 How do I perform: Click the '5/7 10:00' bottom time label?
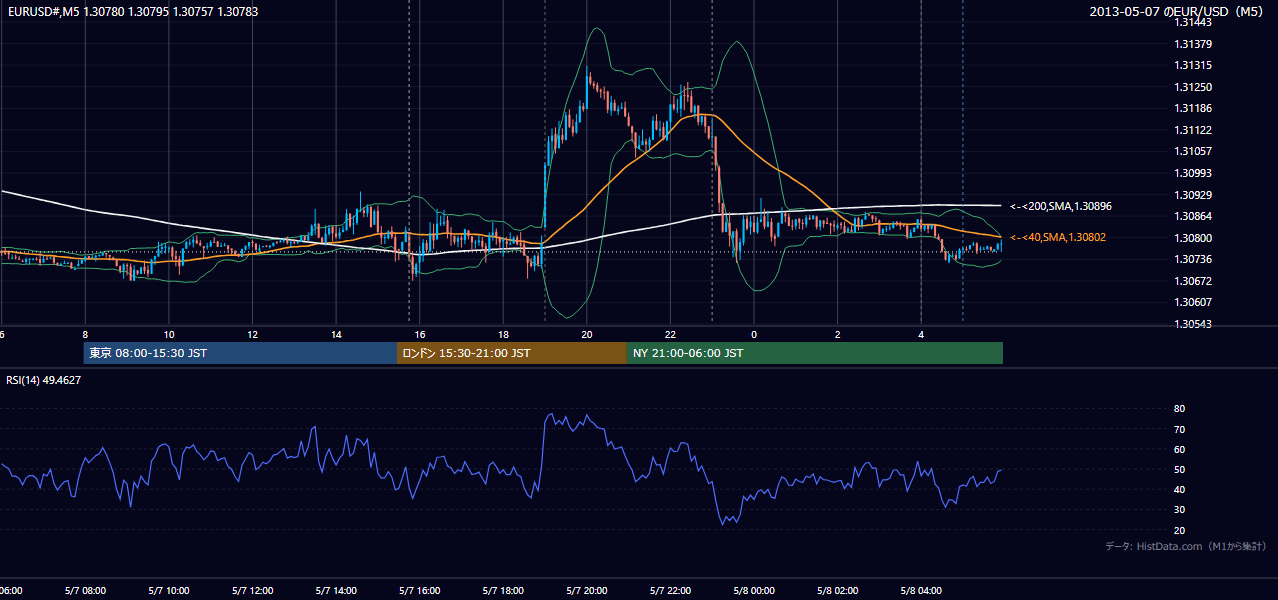coord(169,591)
